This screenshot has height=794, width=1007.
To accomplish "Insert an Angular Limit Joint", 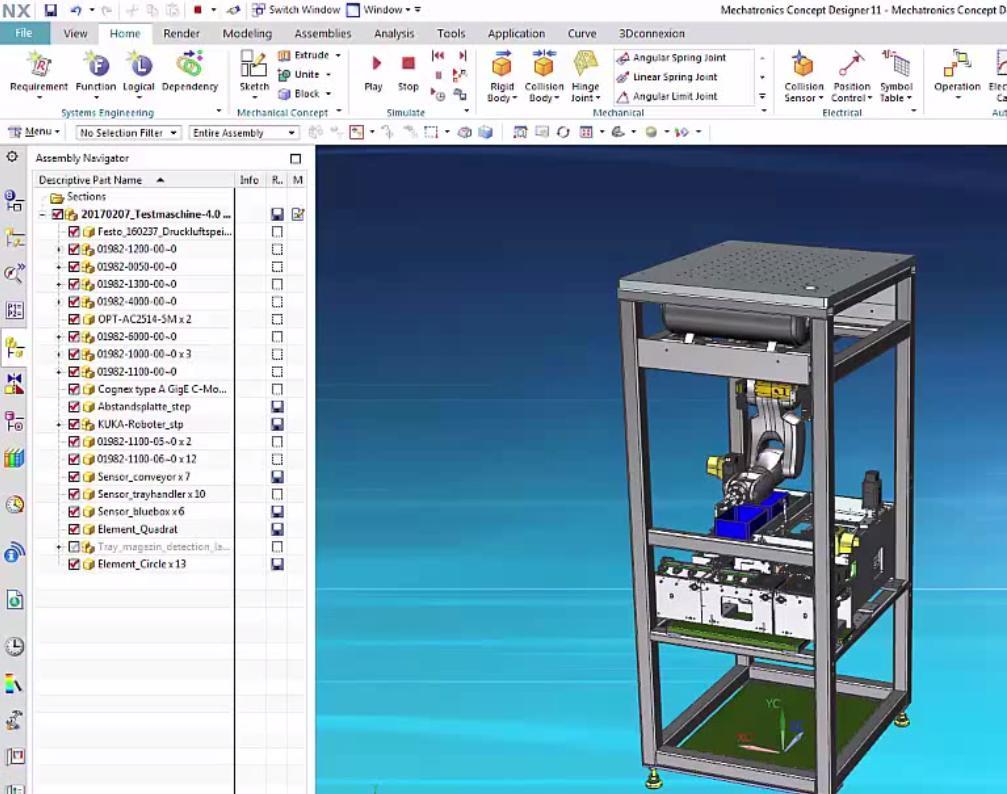I will click(x=667, y=96).
